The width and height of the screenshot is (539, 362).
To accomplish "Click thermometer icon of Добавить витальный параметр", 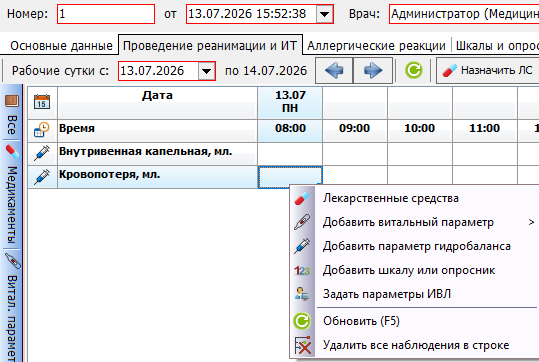I will [x=302, y=222].
